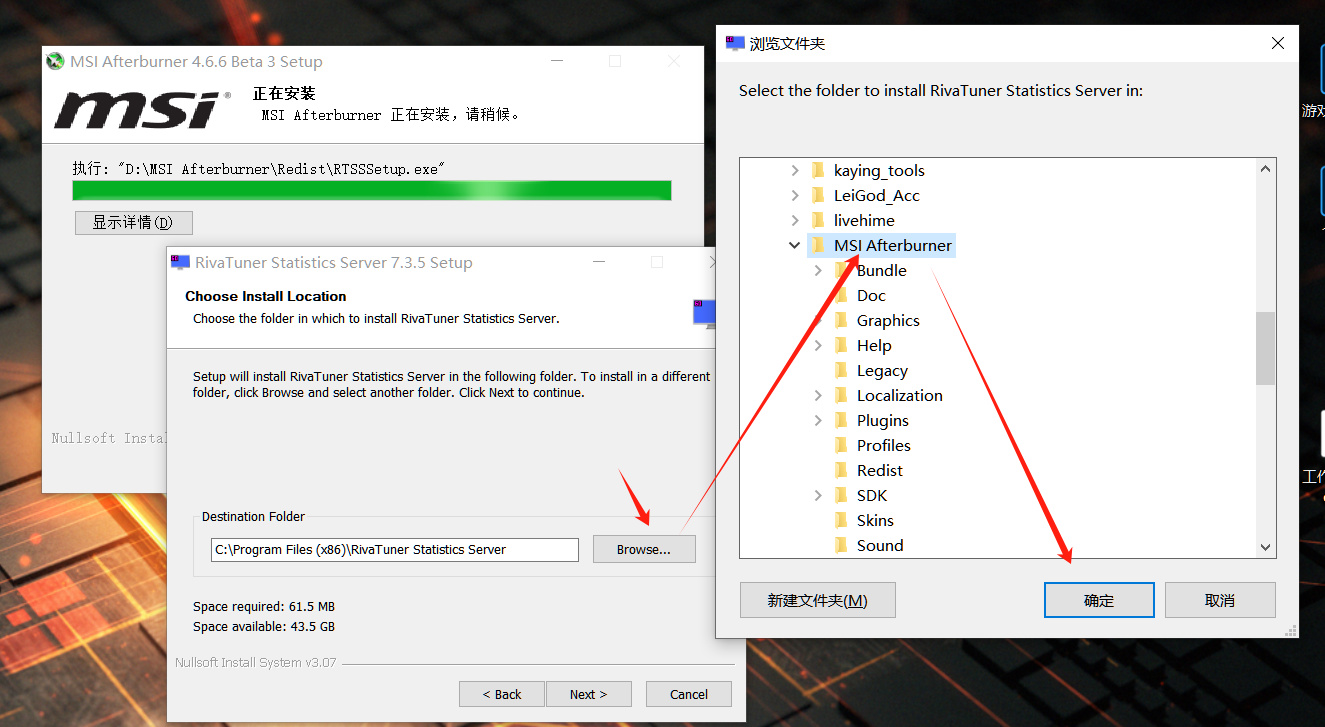Expand the livehime folder node

click(795, 220)
